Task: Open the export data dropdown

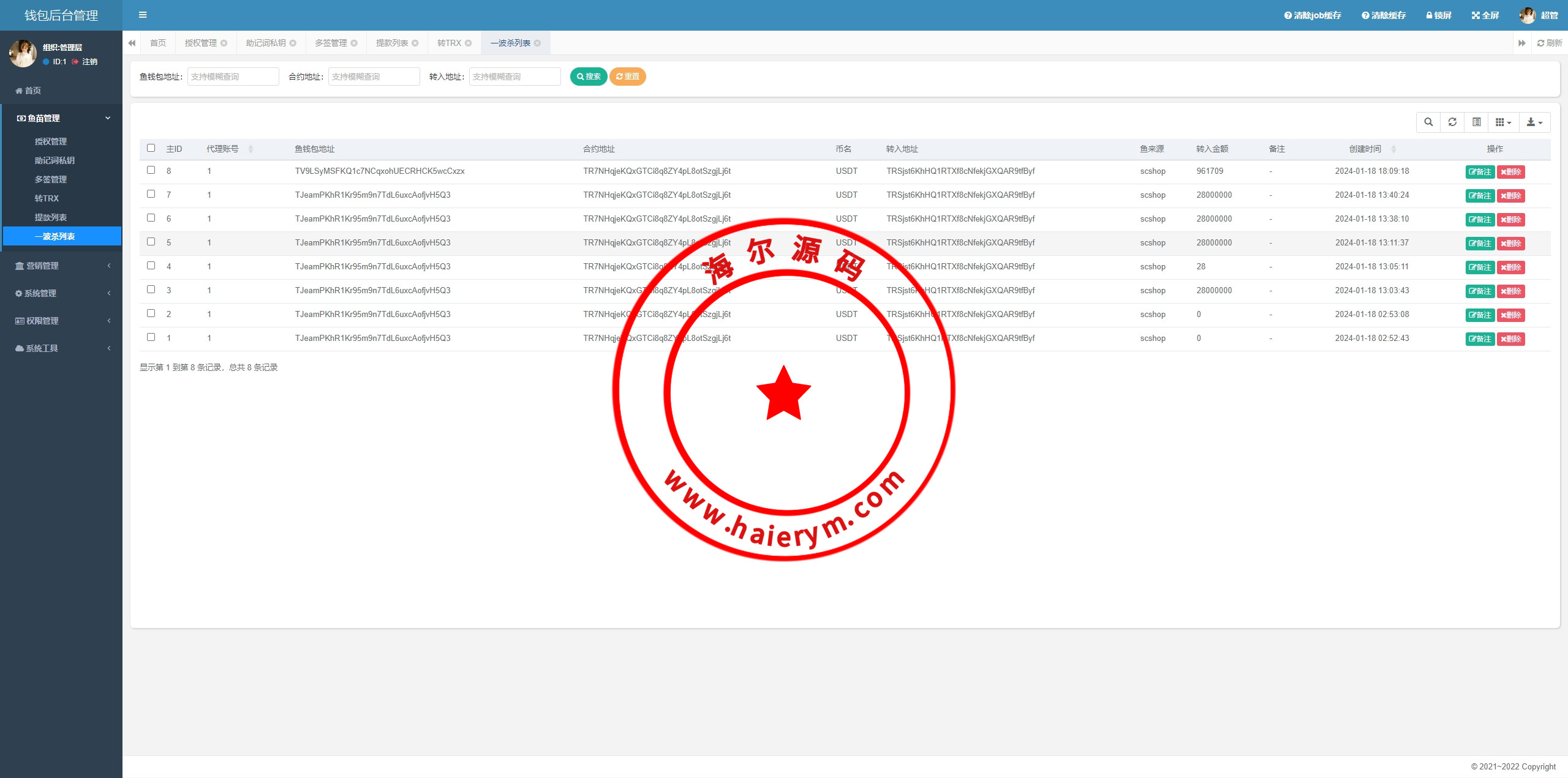Action: coord(1534,122)
